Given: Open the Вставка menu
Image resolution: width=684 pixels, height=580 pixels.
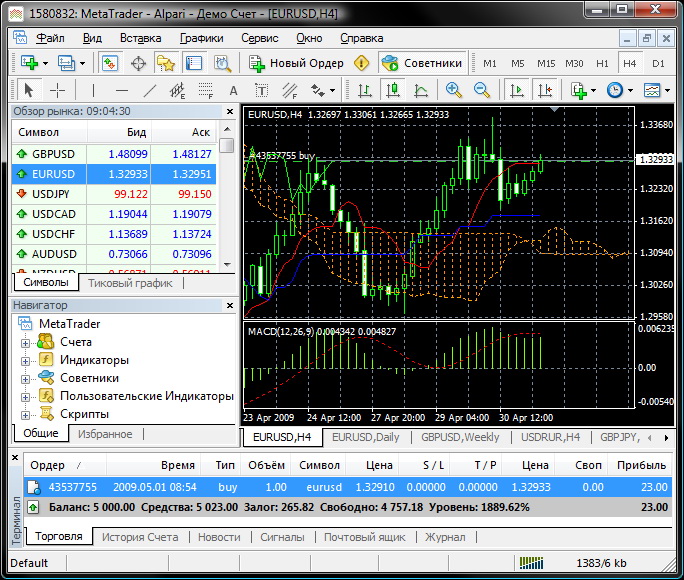Looking at the screenshot, I should point(140,38).
